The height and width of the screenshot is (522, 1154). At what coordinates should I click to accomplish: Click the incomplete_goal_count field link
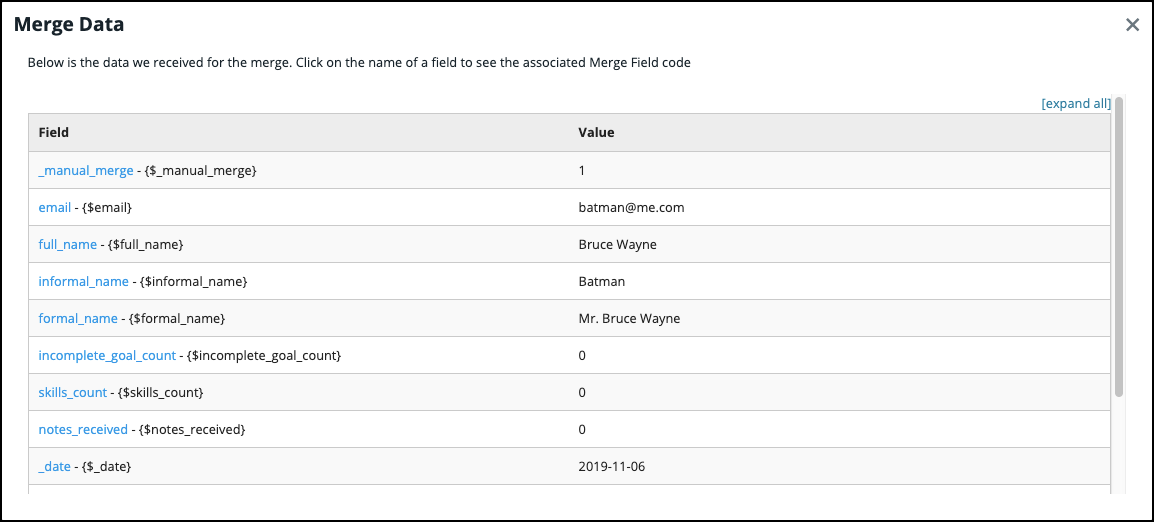coord(107,356)
